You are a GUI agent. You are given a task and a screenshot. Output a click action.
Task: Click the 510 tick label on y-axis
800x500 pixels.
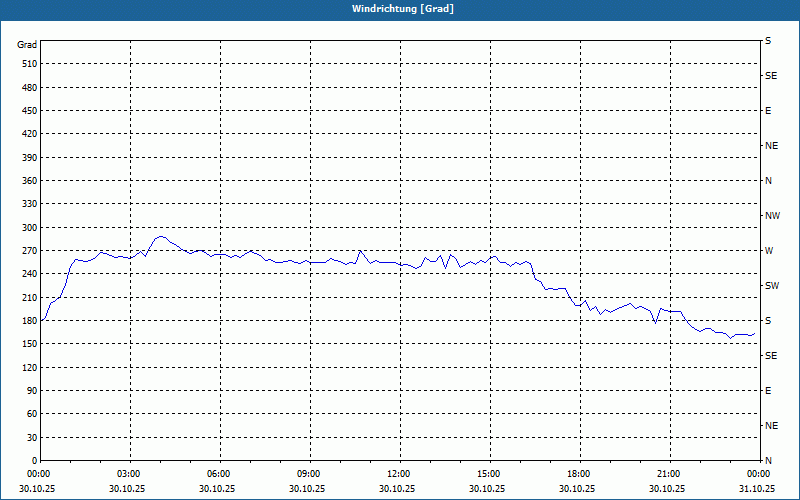pos(30,64)
